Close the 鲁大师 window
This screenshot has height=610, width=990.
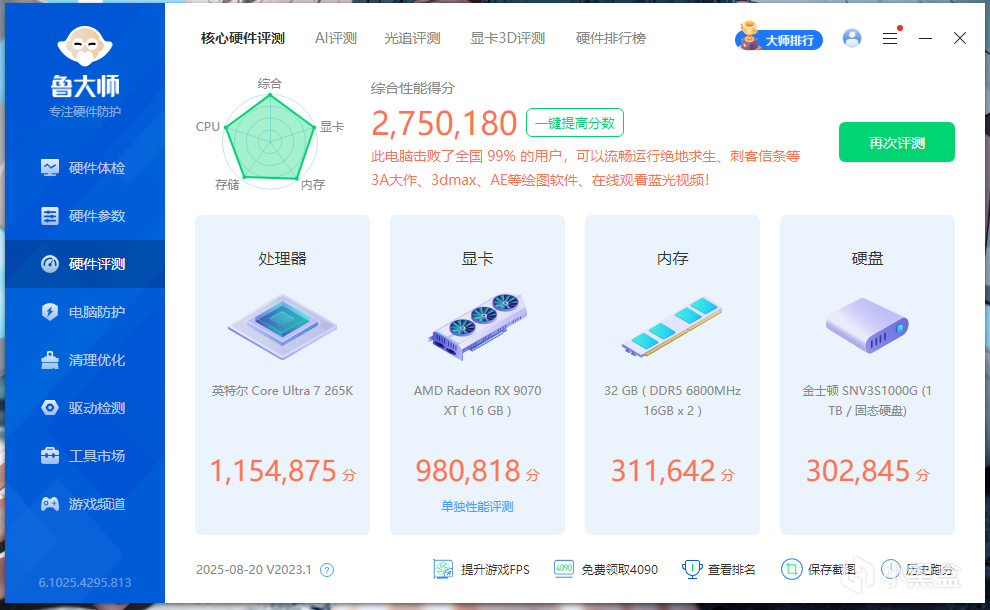(960, 39)
